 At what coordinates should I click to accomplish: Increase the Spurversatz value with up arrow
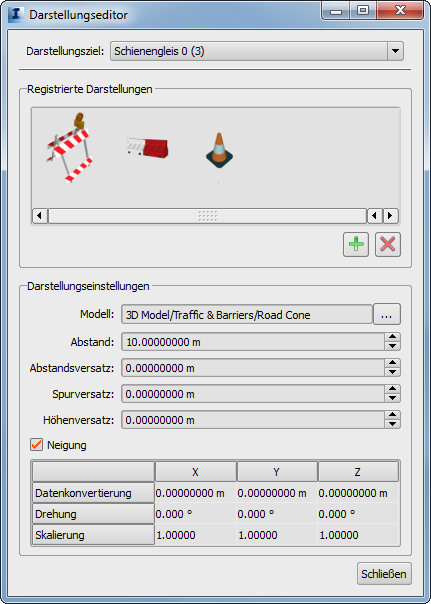point(392,389)
